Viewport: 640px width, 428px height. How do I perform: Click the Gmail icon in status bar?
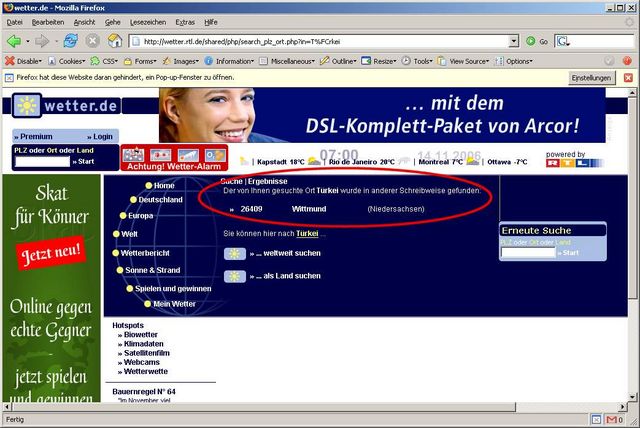point(613,420)
